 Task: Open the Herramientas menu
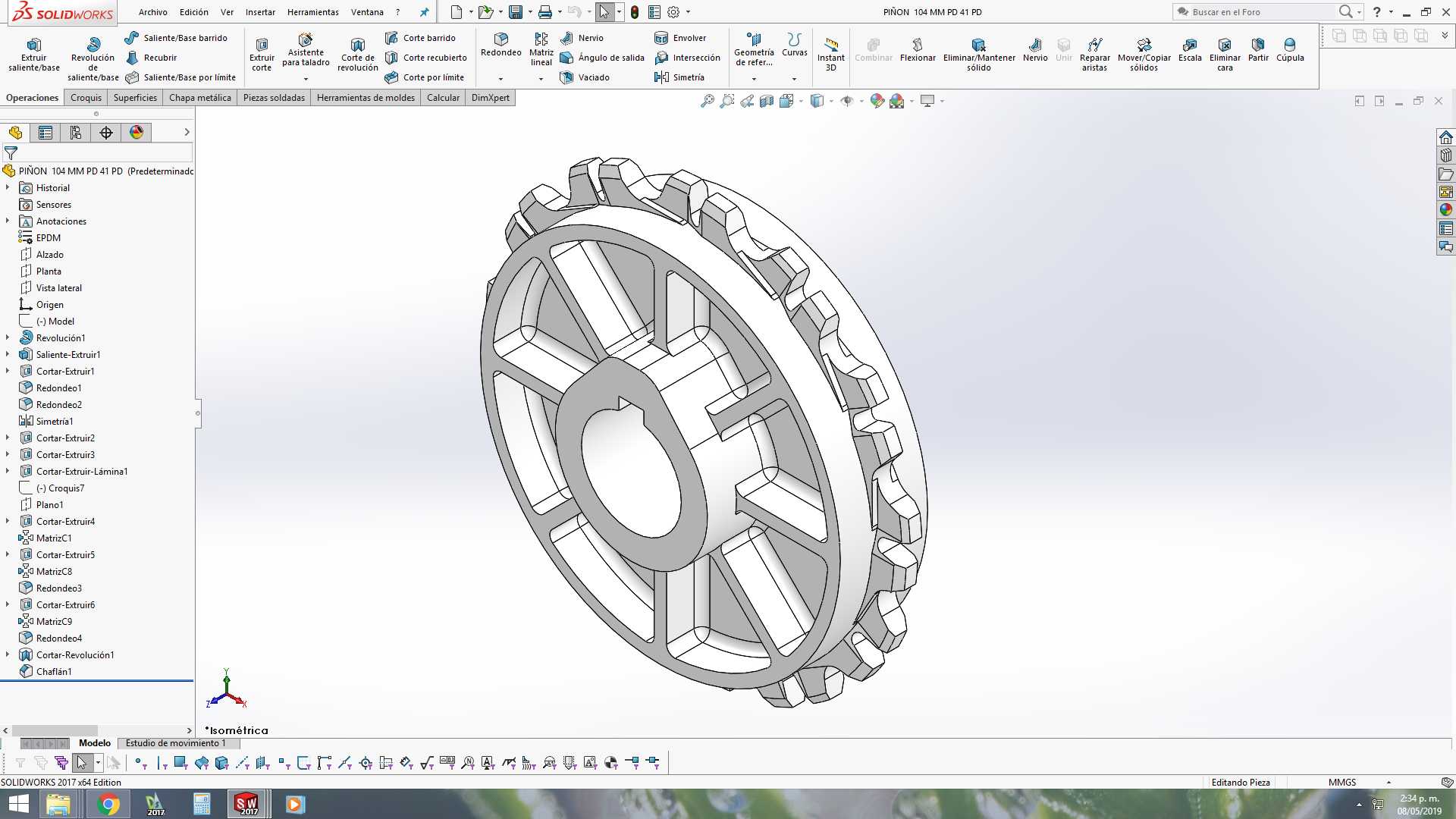point(312,12)
